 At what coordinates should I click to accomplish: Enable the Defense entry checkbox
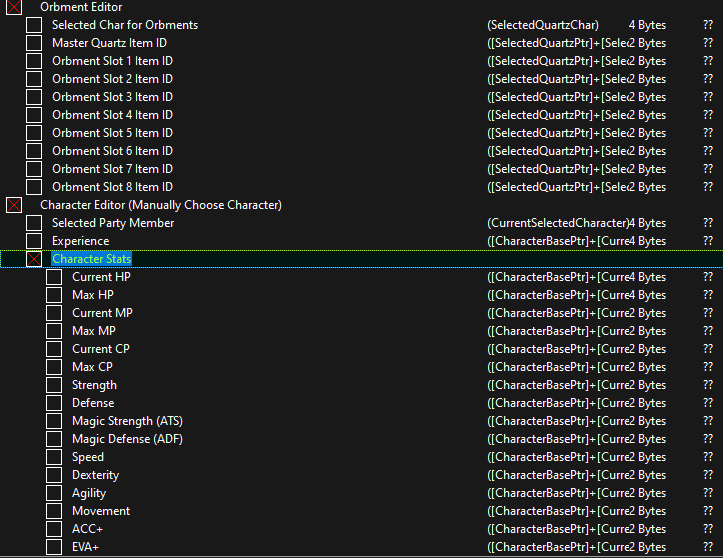tap(54, 403)
